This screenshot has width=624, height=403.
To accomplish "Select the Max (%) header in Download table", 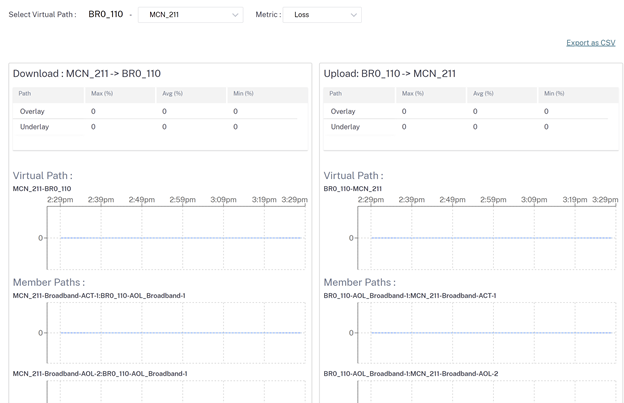I will click(x=120, y=94).
